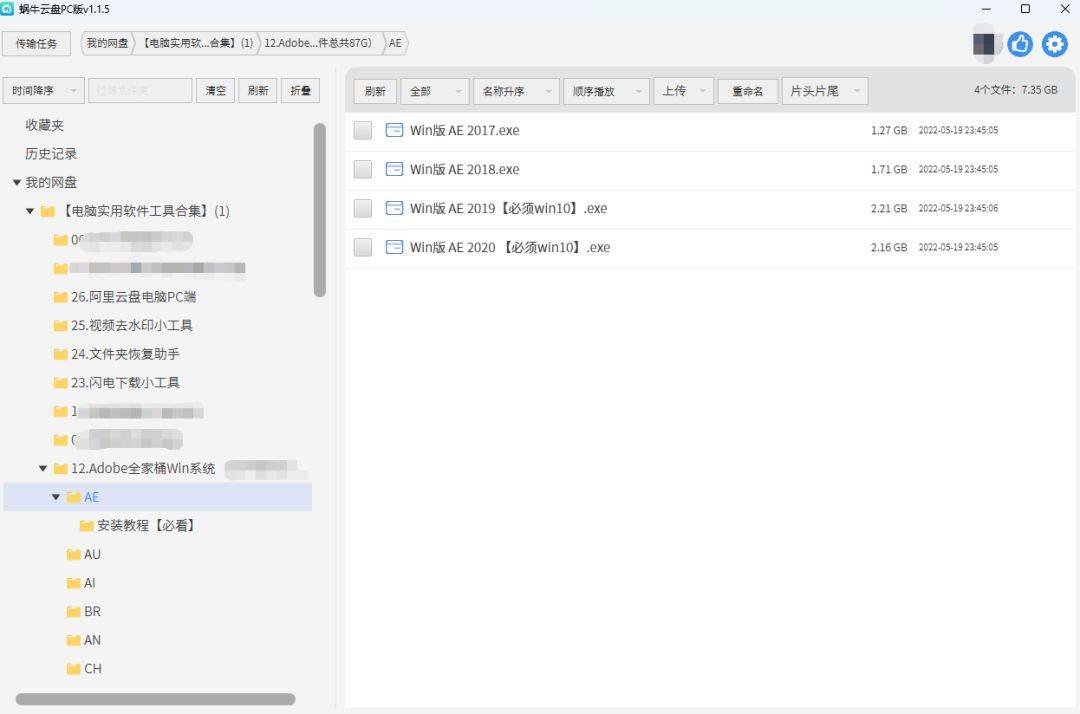Click the folder icon of 24.文件夹恢复助手
Viewport: 1080px width, 714px height.
pyautogui.click(x=61, y=355)
